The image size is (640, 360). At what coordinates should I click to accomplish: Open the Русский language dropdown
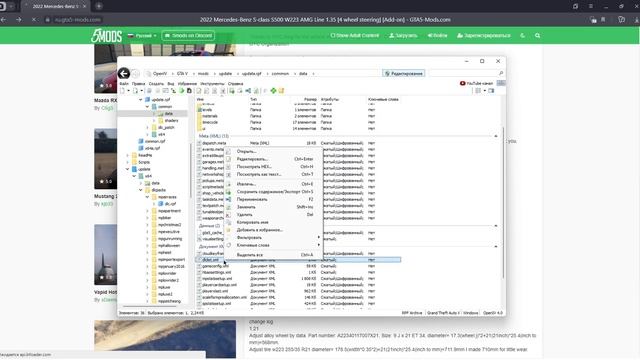tap(142, 36)
